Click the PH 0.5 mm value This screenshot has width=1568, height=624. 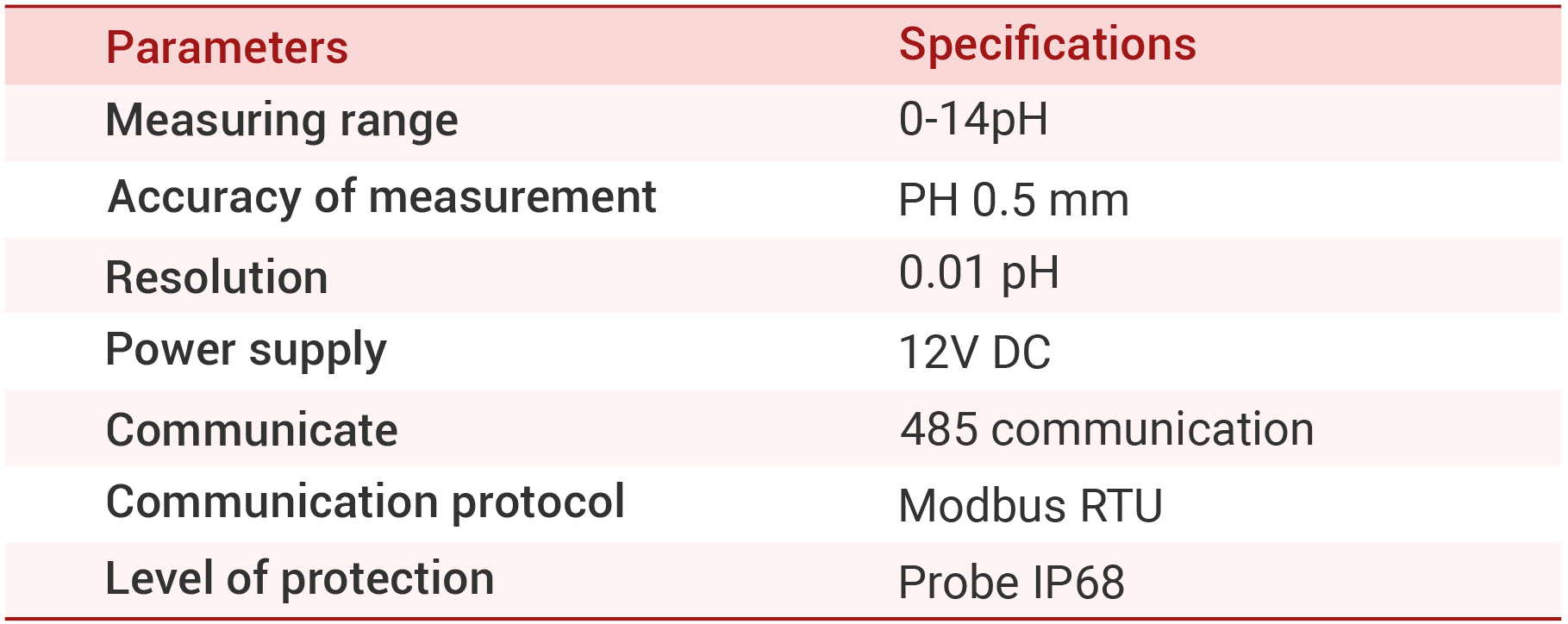click(1014, 200)
